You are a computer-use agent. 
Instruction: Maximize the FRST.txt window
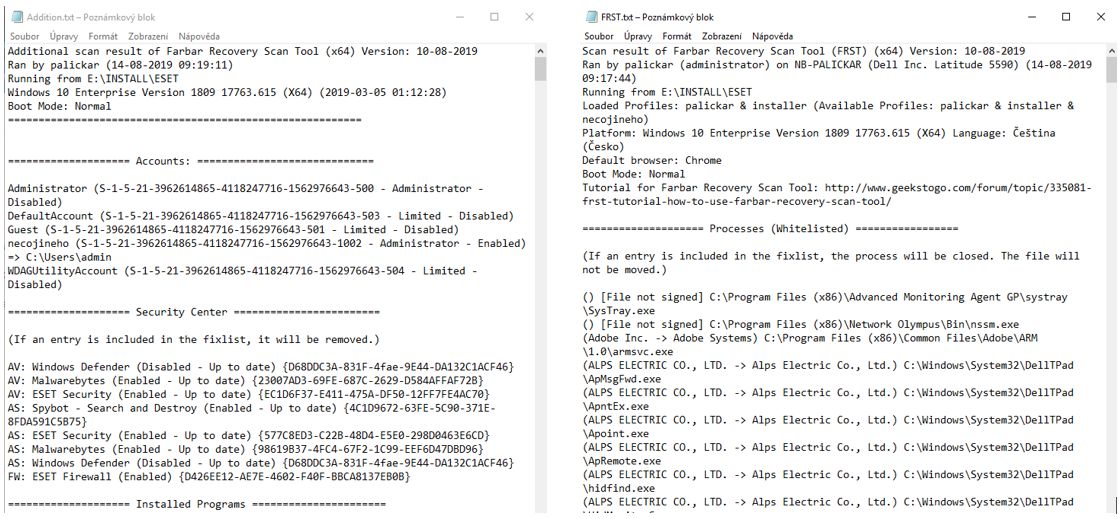[1066, 17]
